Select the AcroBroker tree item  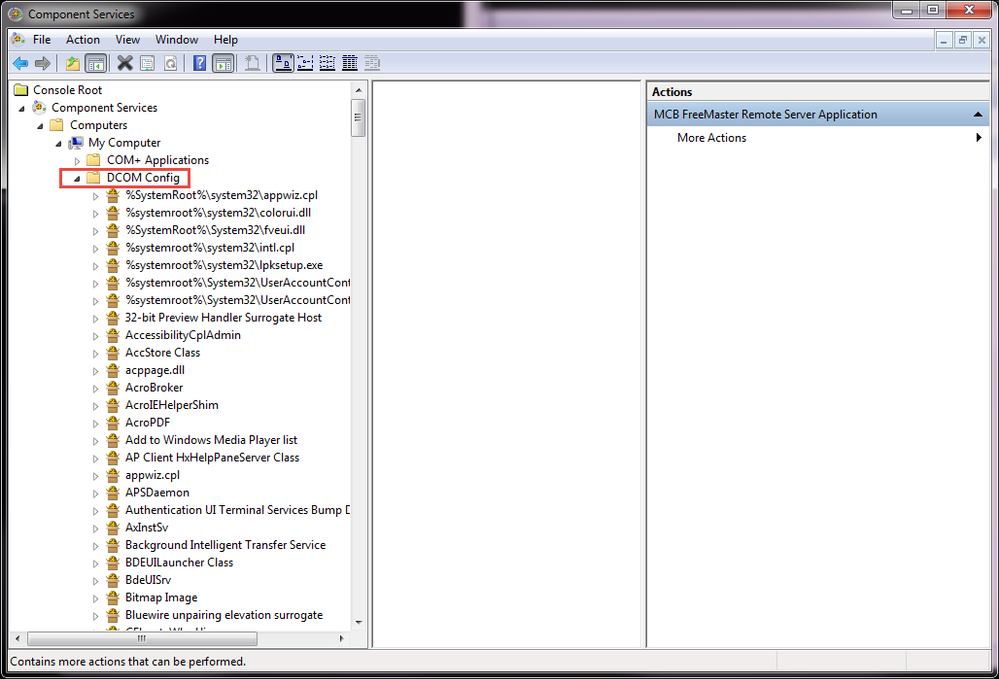[x=156, y=387]
